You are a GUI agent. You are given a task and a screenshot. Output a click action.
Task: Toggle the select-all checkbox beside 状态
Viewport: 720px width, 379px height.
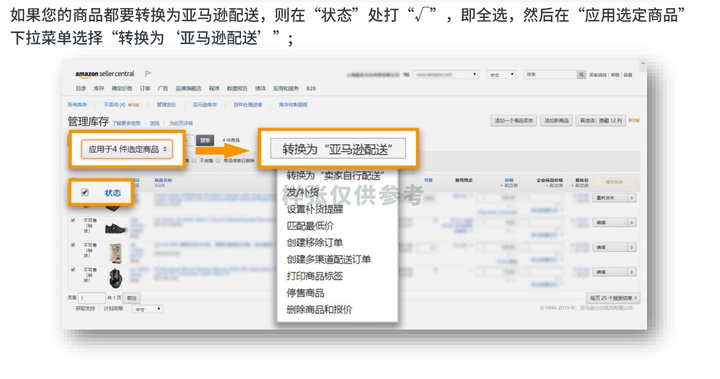pyautogui.click(x=84, y=192)
